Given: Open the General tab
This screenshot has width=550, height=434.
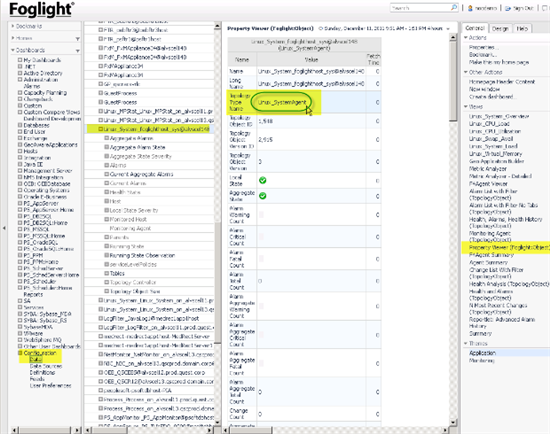Looking at the screenshot, I should [x=475, y=28].
